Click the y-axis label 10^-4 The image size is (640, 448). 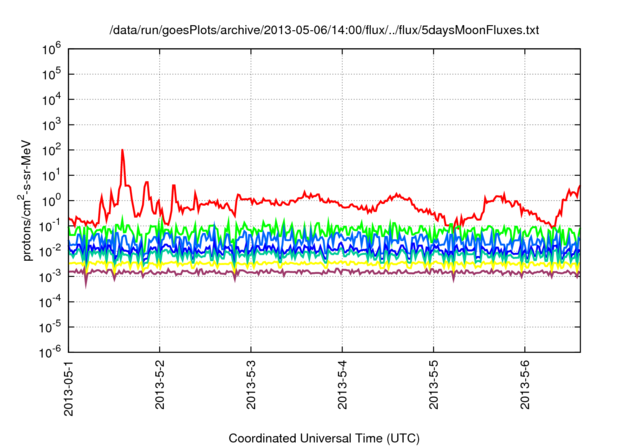(x=51, y=302)
